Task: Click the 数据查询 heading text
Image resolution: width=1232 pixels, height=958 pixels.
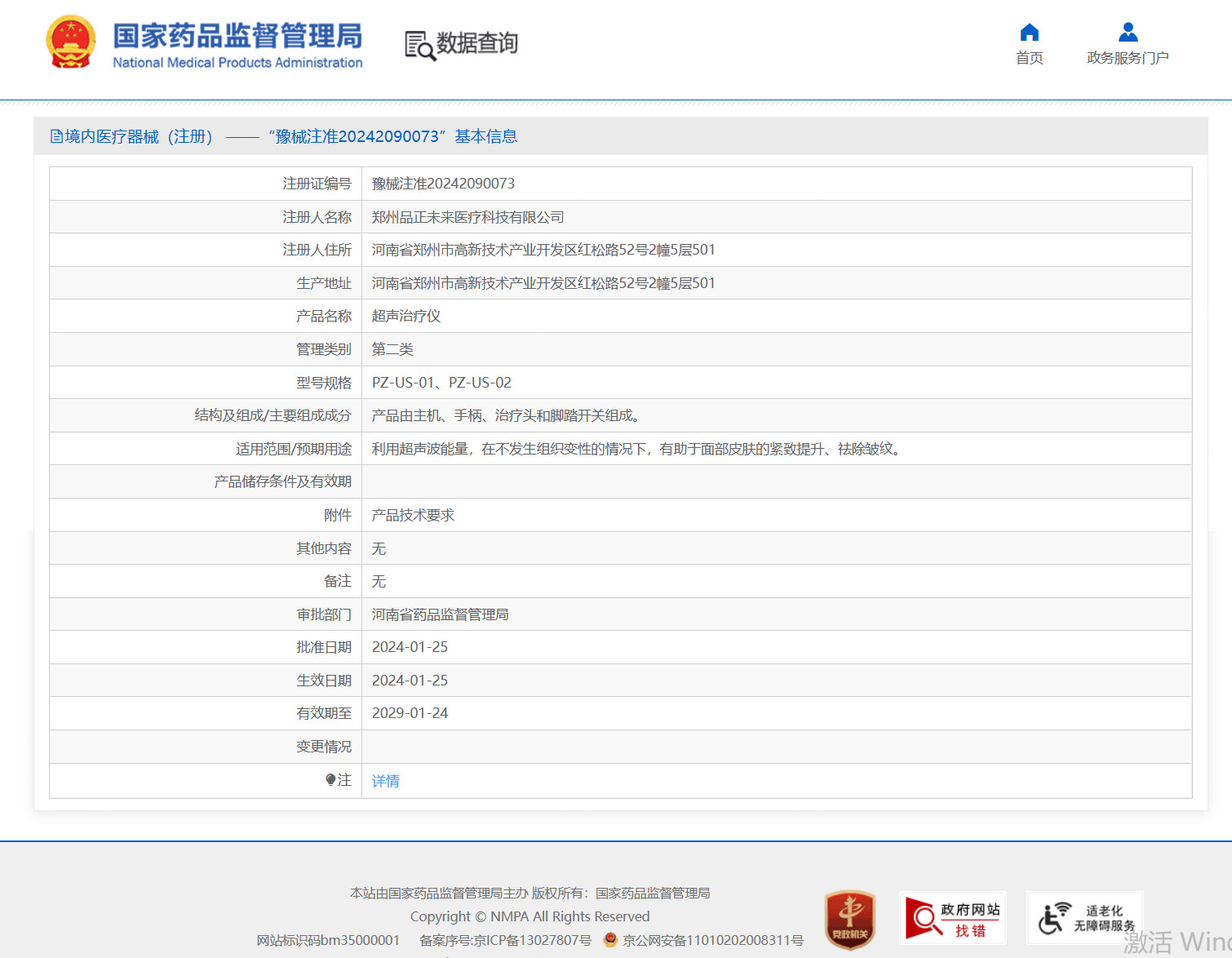Action: tap(477, 43)
